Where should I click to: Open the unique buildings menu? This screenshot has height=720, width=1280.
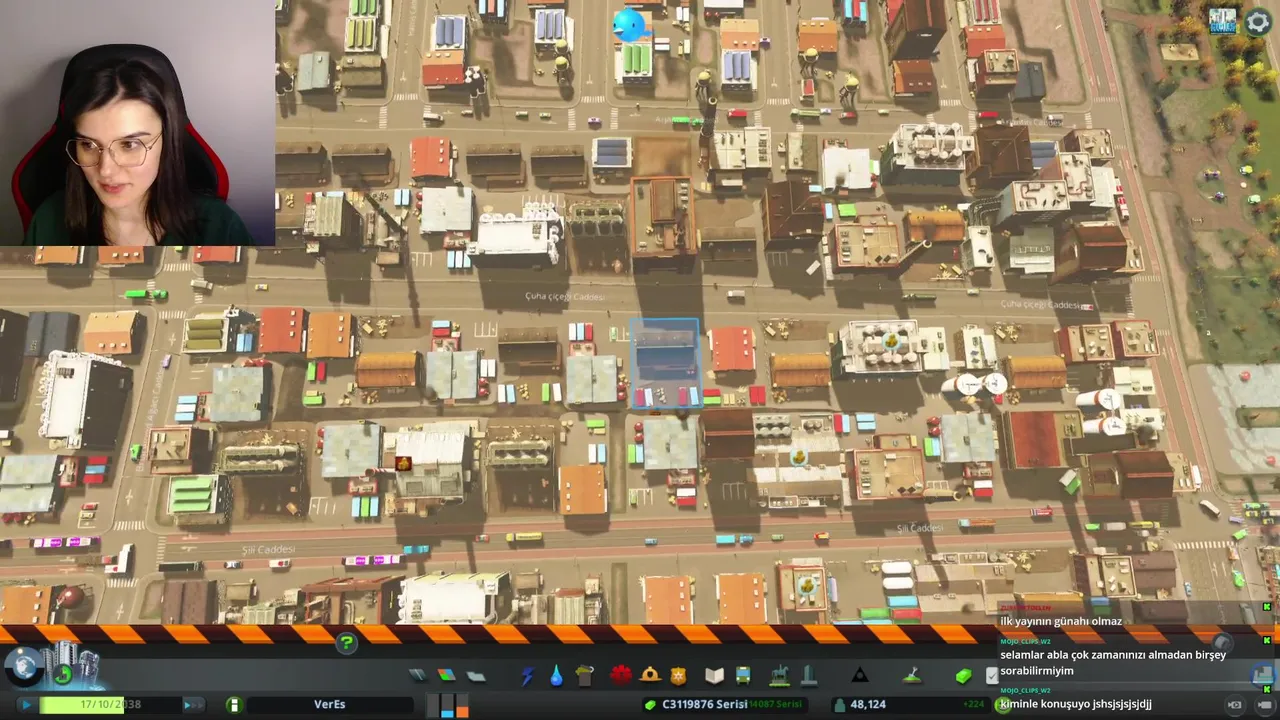coord(809,675)
